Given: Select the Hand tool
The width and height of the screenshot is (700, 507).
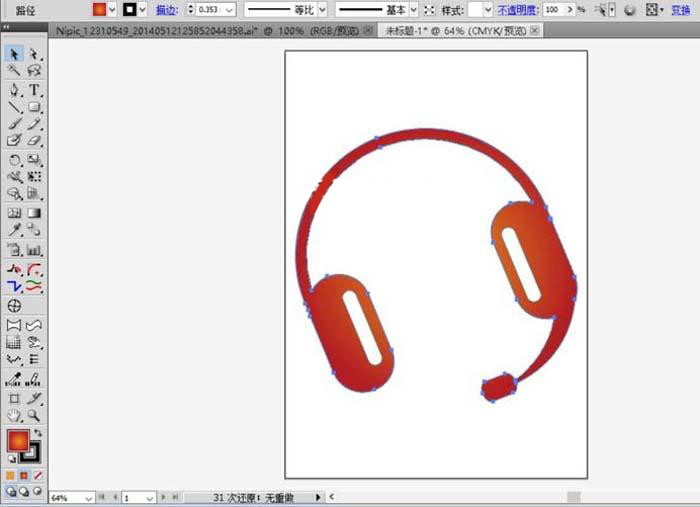Looking at the screenshot, I should point(14,416).
